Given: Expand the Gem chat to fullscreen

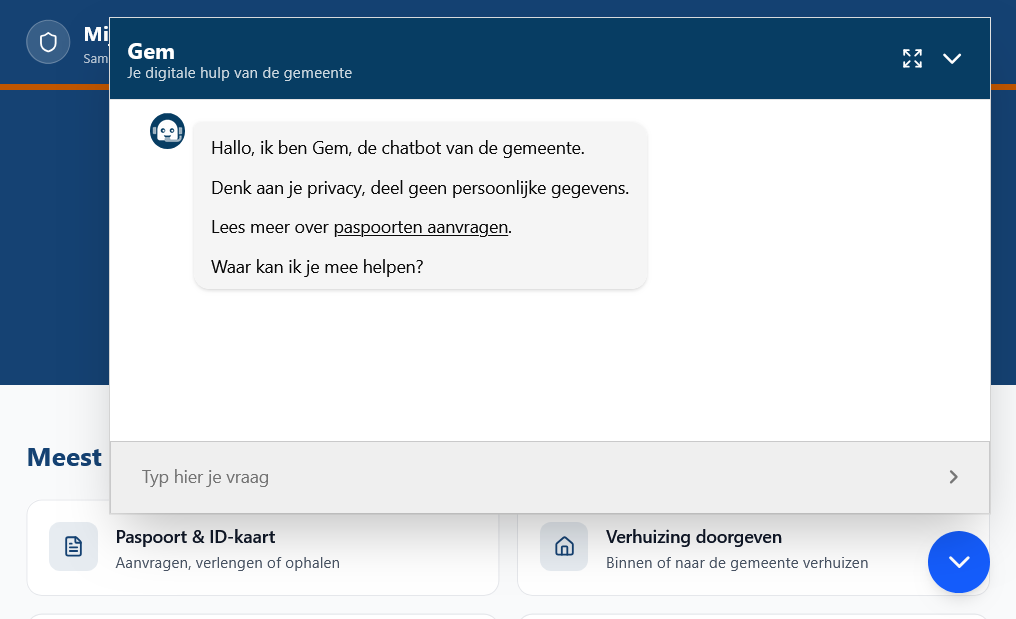Looking at the screenshot, I should 912,58.
